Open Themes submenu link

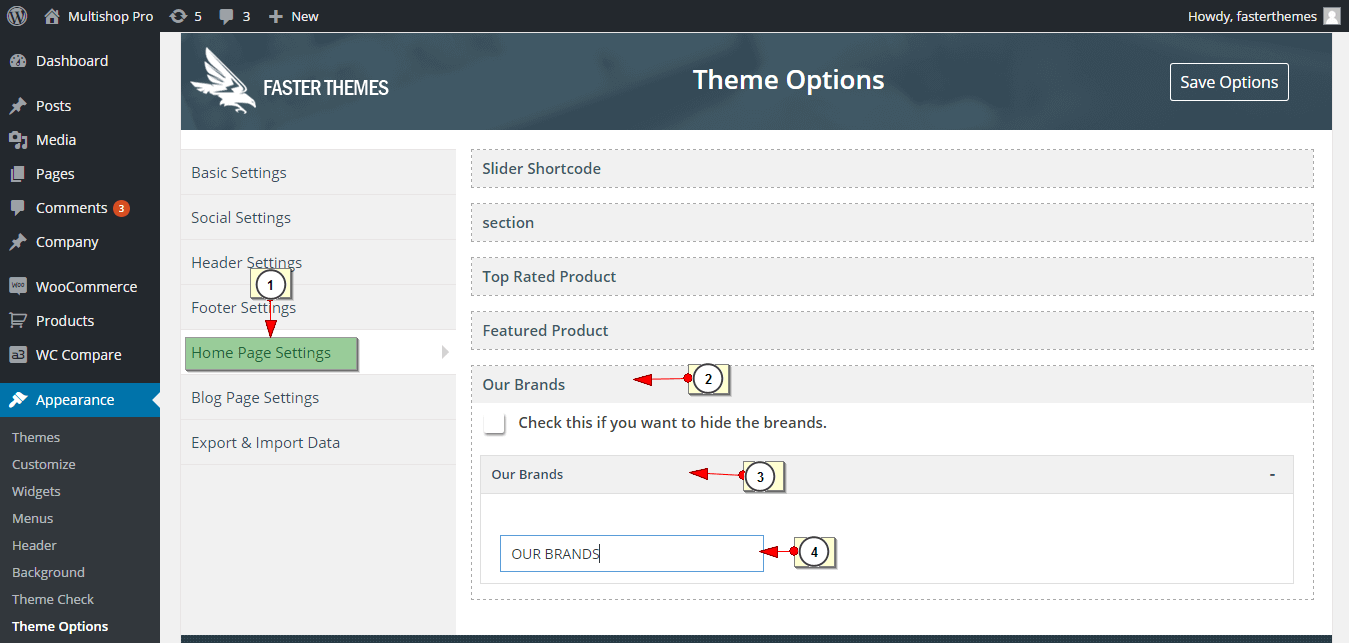(36, 437)
